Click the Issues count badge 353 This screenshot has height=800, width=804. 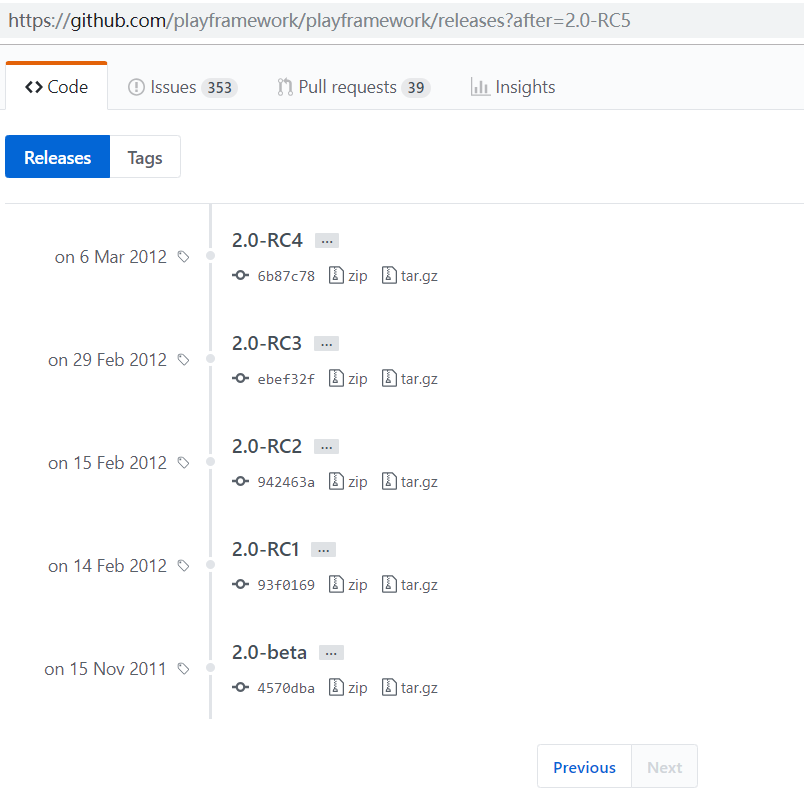tap(219, 88)
